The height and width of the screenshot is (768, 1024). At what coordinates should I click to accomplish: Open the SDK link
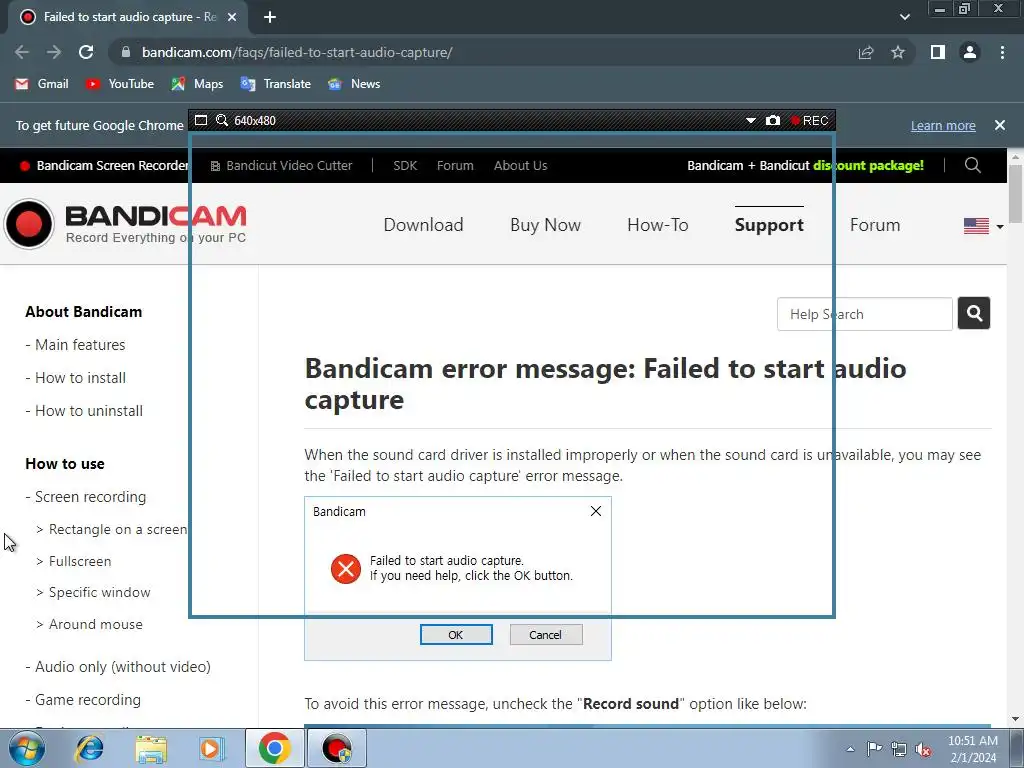pos(405,166)
